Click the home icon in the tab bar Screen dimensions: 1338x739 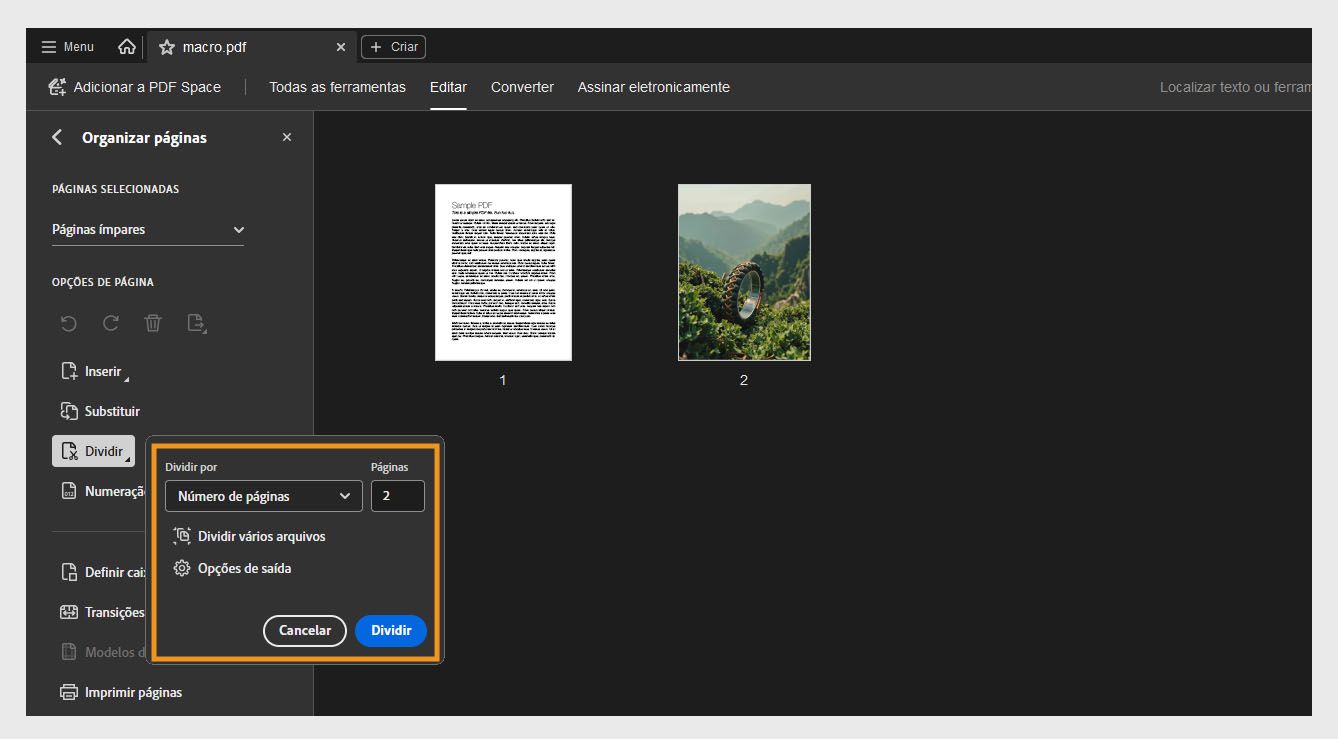coord(127,47)
